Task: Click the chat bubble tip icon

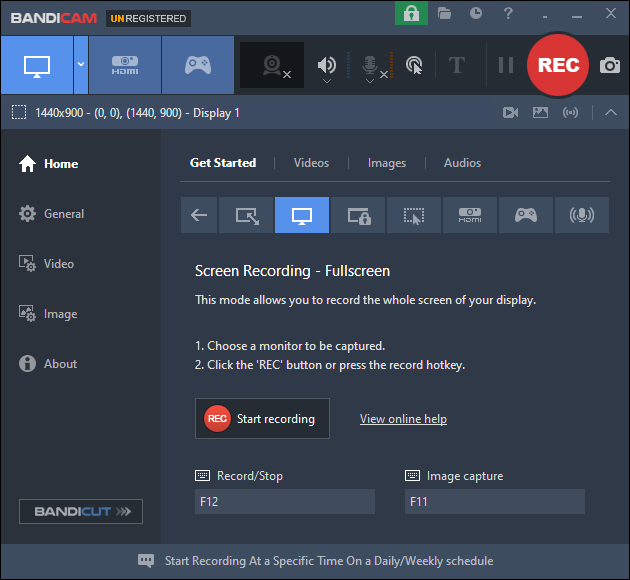Action: [146, 561]
